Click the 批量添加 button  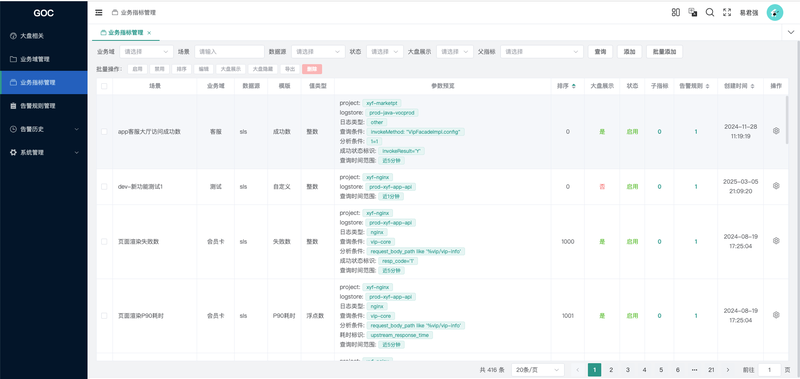(x=664, y=52)
